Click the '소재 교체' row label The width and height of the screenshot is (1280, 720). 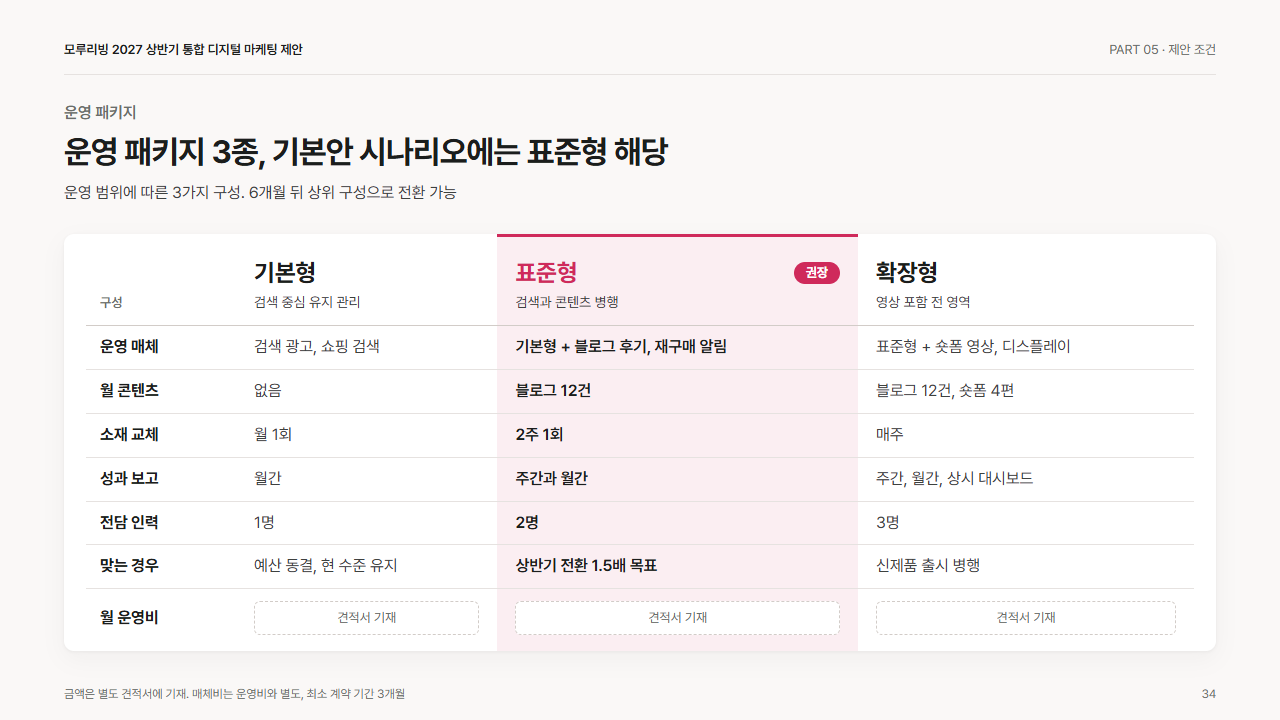coord(129,435)
